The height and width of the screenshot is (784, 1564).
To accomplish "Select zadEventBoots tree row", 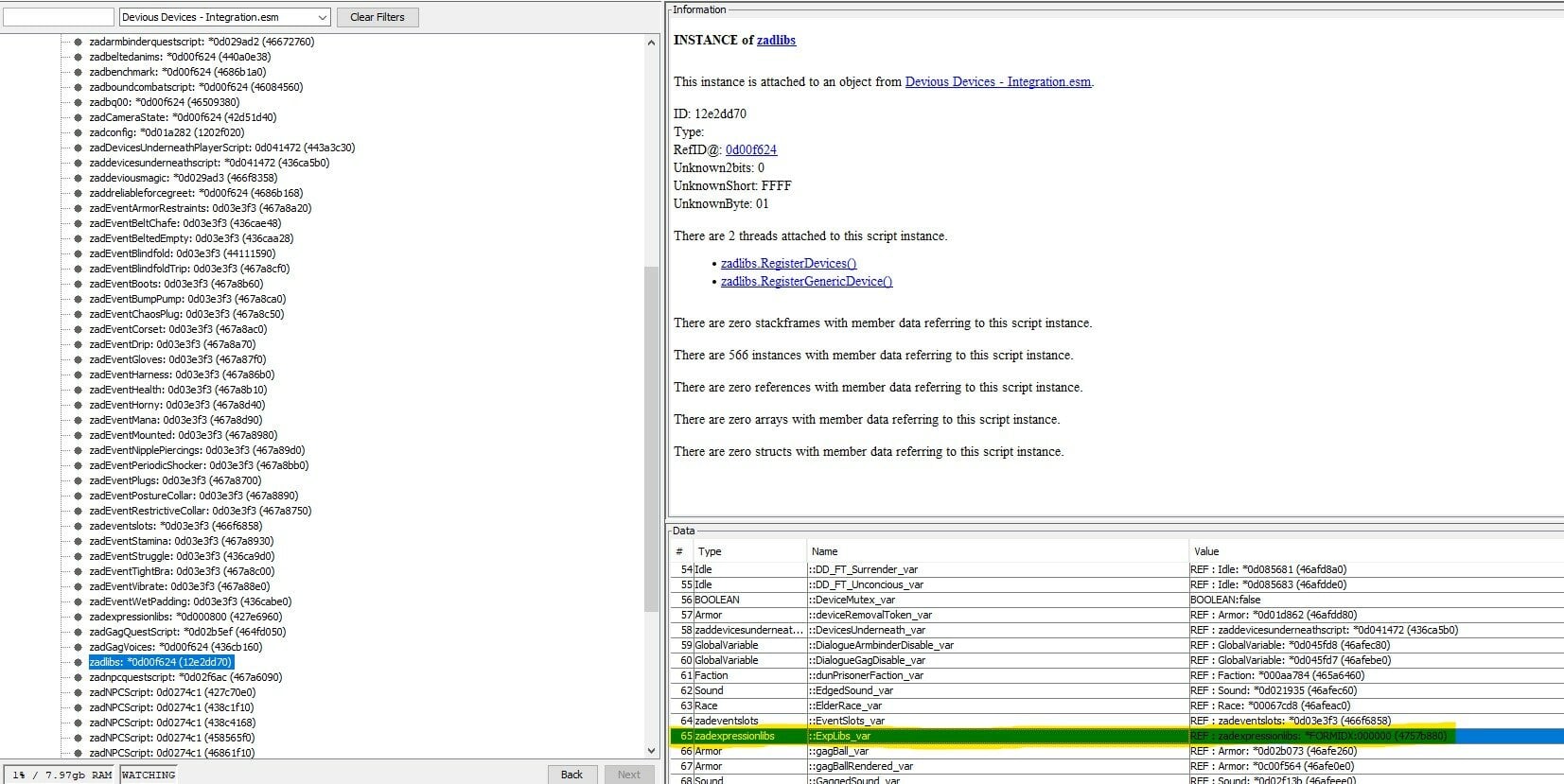I will pyautogui.click(x=176, y=284).
